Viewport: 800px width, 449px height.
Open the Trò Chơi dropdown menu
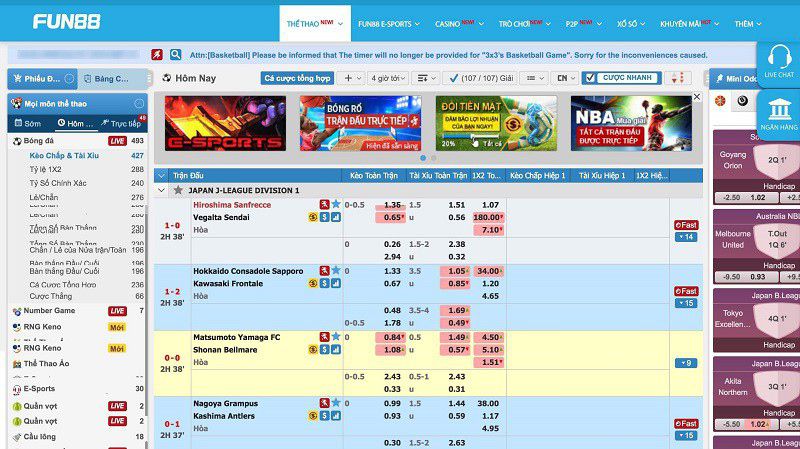click(524, 23)
